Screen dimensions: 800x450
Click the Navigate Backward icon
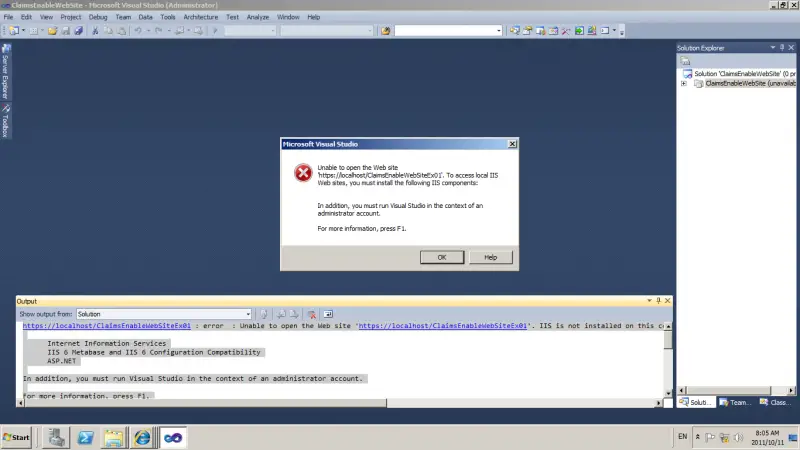[x=180, y=31]
